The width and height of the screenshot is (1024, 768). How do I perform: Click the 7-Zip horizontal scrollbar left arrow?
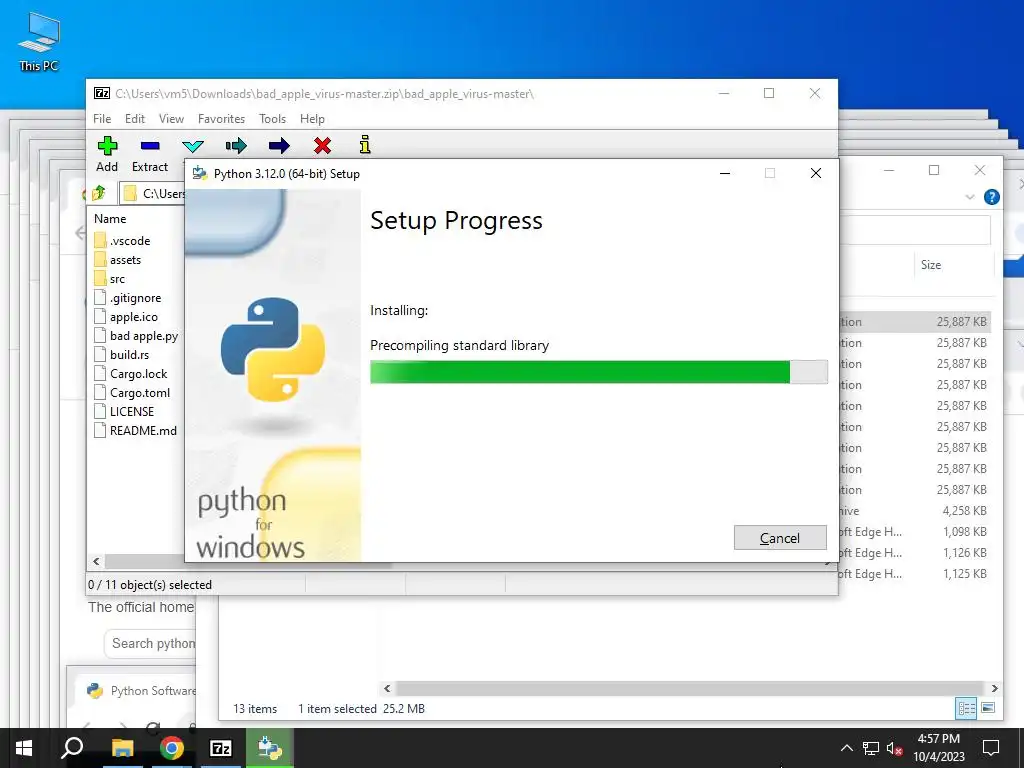pyautogui.click(x=97, y=561)
